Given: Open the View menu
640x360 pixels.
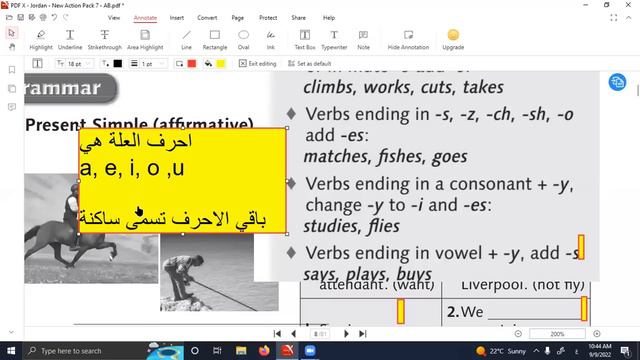Looking at the screenshot, I should tap(114, 18).
